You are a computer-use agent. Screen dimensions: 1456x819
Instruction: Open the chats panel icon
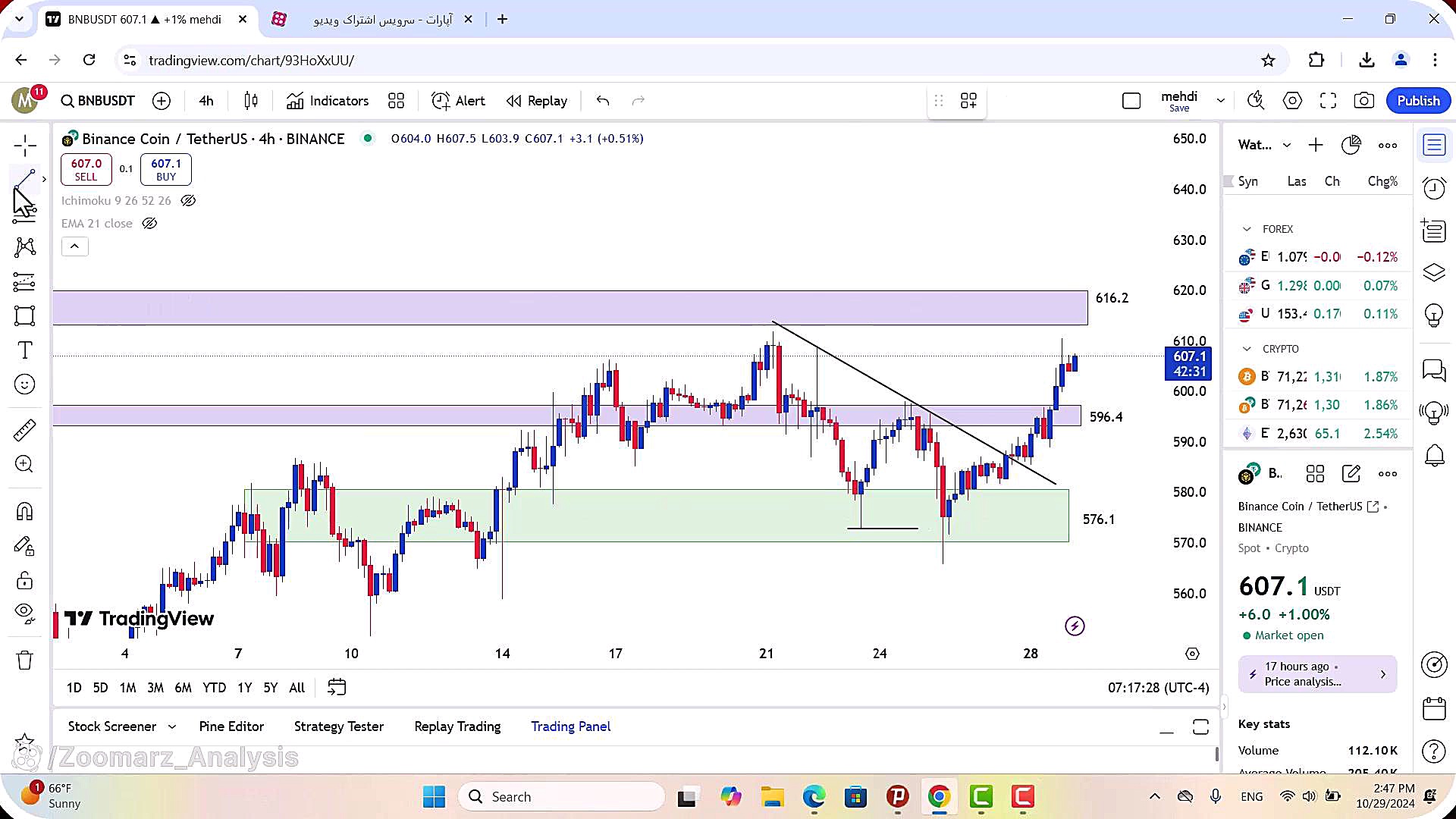coord(1434,370)
